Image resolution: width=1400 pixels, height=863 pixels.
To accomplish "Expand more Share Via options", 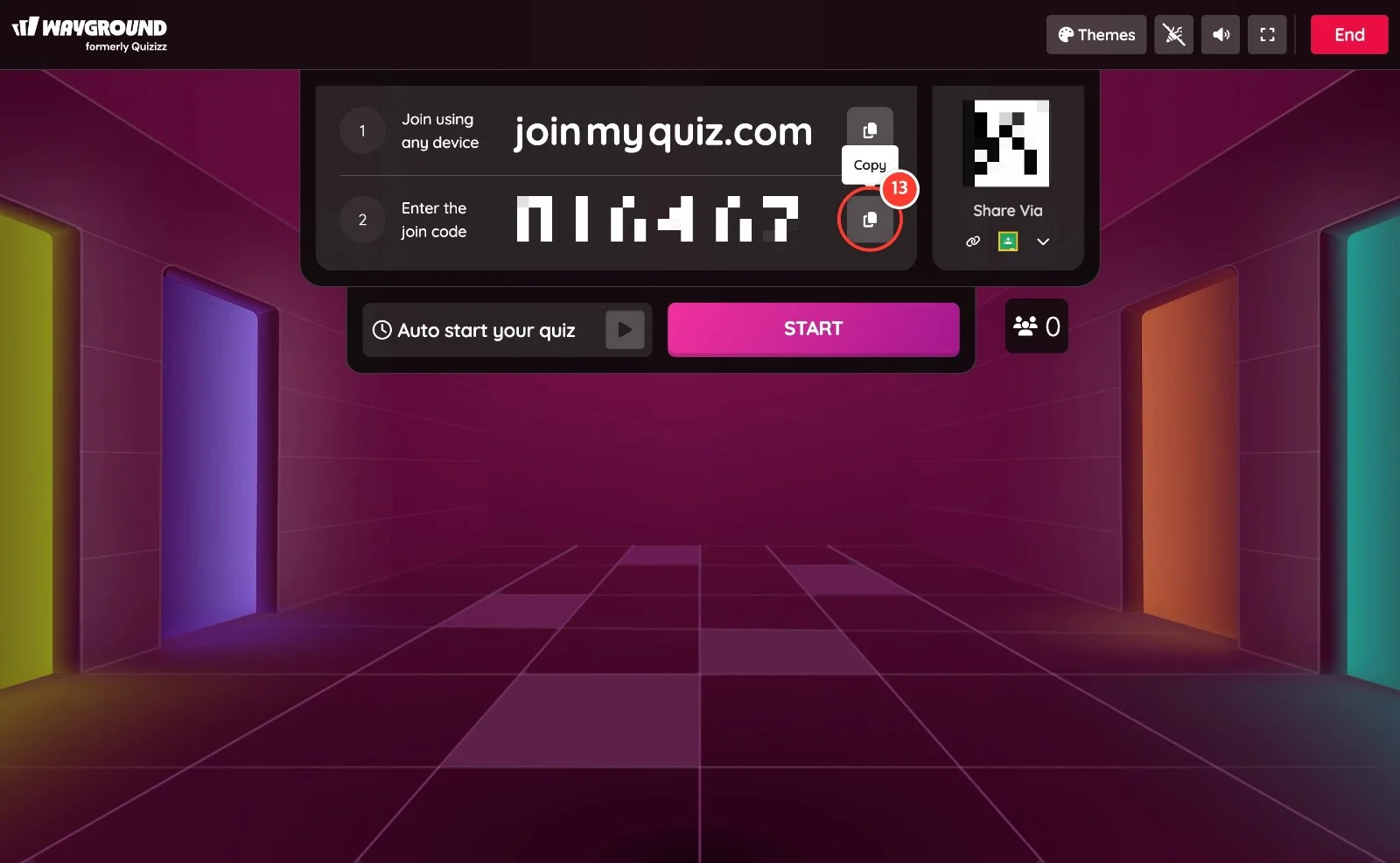I will point(1043,242).
